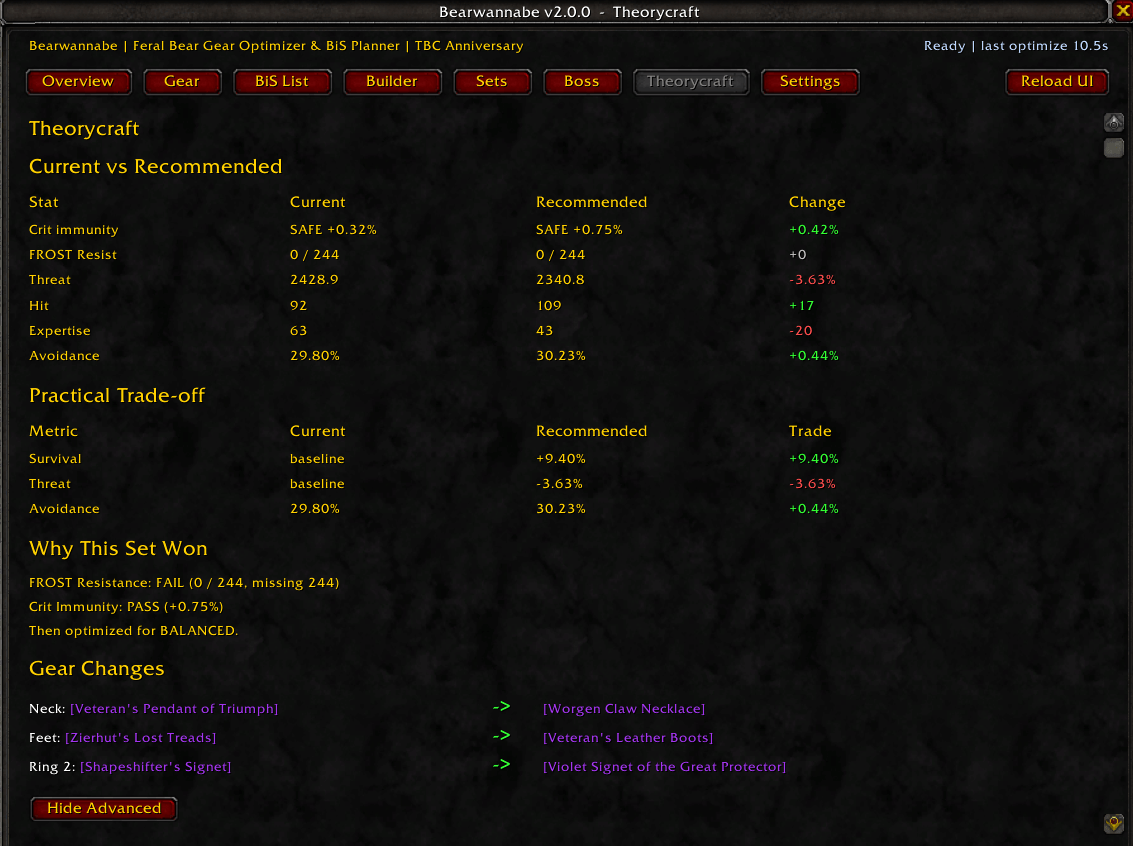Click the Survival trade value +9.40%
Viewport: 1133px width, 846px height.
click(x=814, y=459)
